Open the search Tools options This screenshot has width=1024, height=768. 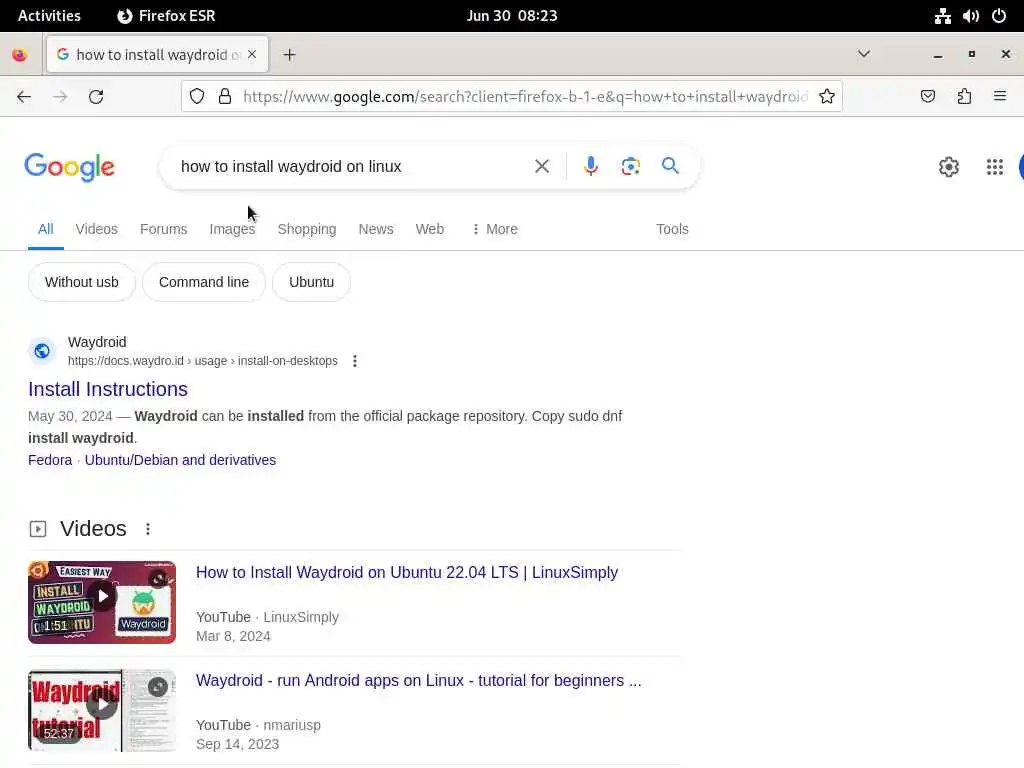coord(672,229)
